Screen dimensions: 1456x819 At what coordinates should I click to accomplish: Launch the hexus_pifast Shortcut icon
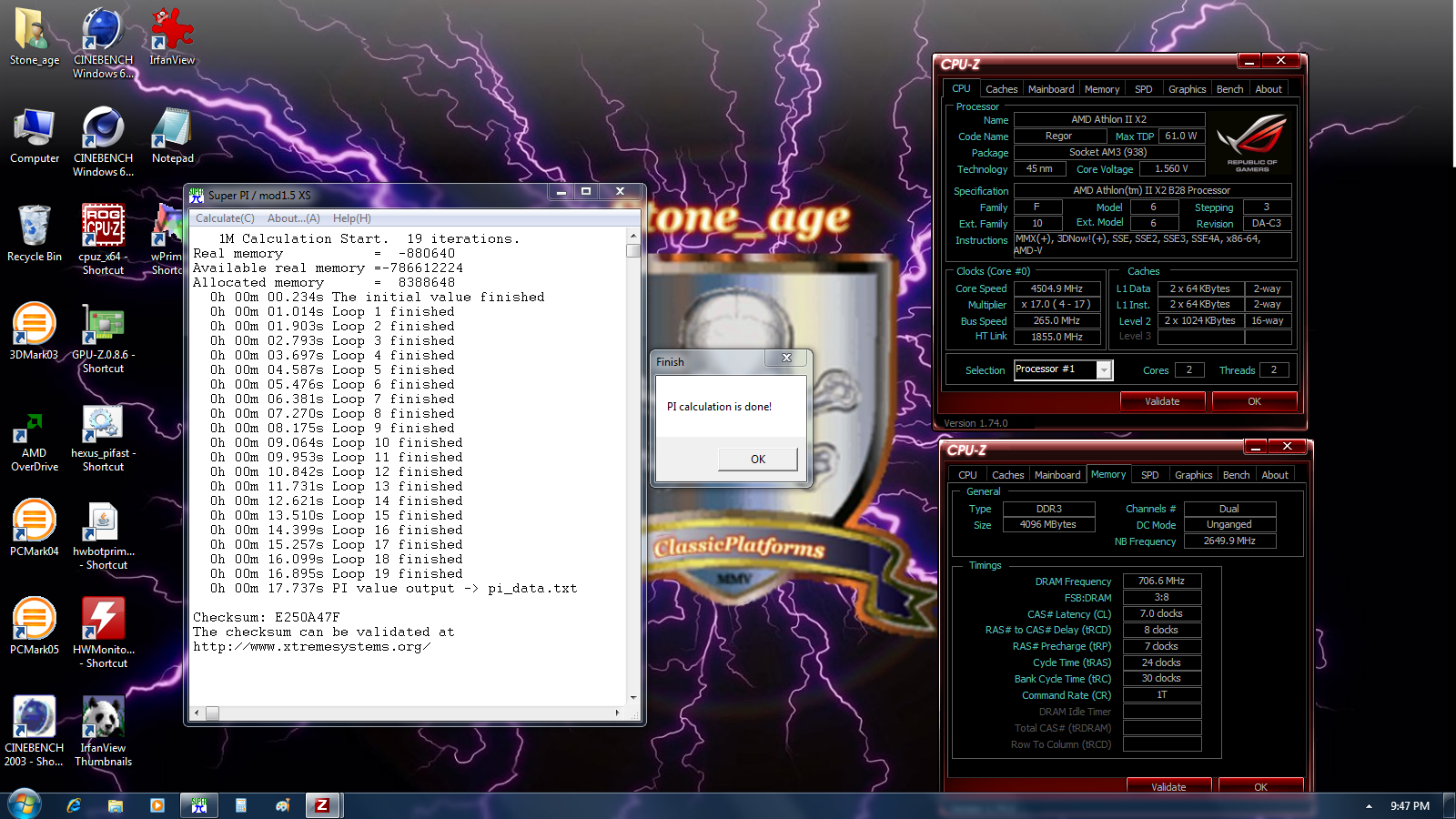tap(103, 436)
